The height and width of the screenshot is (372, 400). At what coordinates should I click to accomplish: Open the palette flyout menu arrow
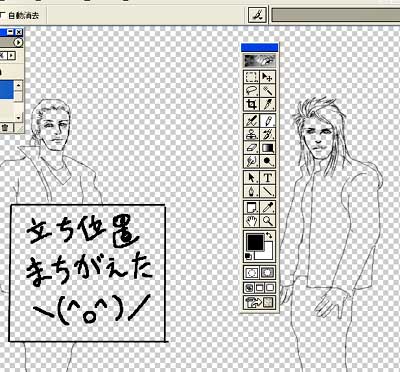[x=18, y=42]
